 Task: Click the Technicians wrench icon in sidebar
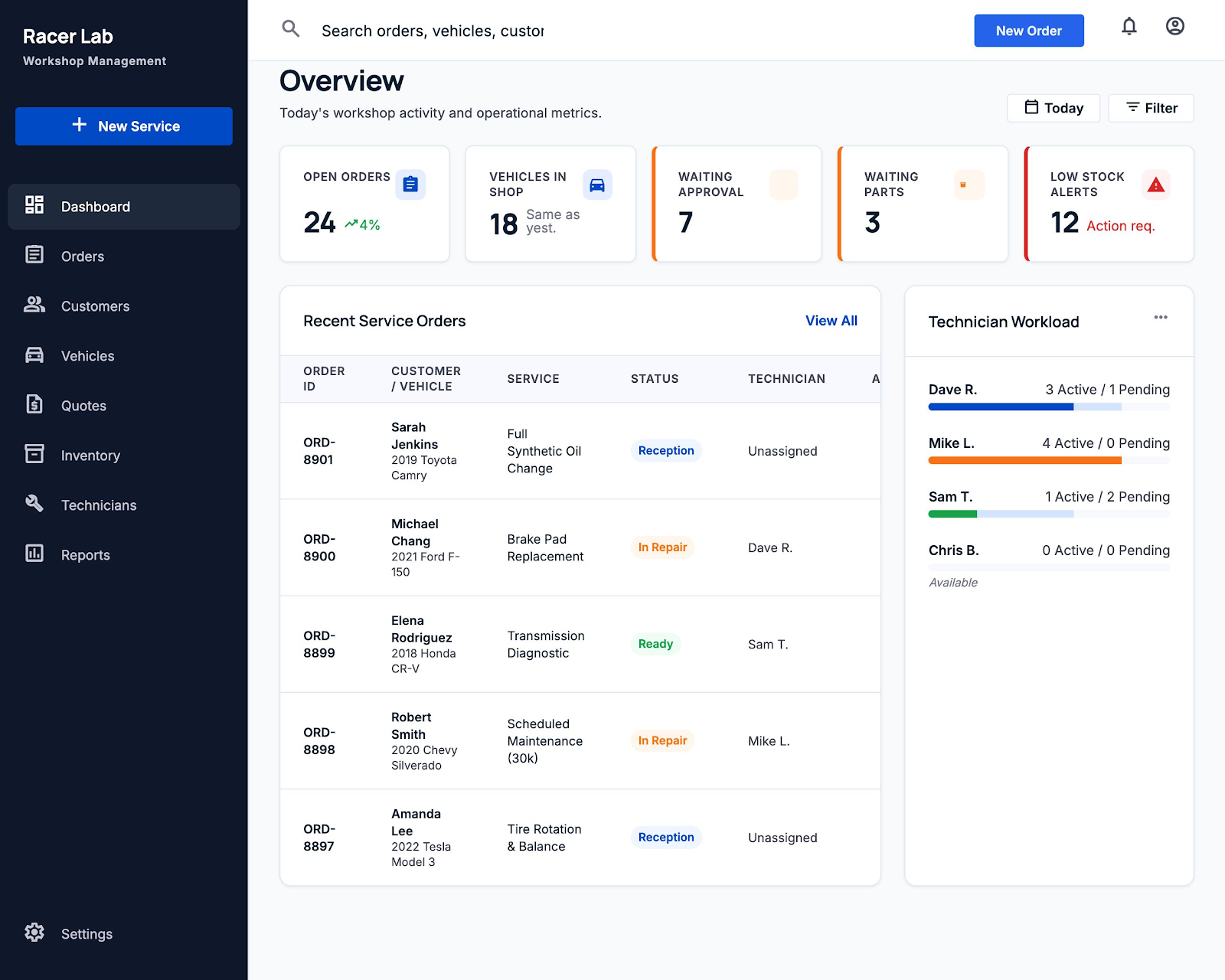click(x=34, y=503)
